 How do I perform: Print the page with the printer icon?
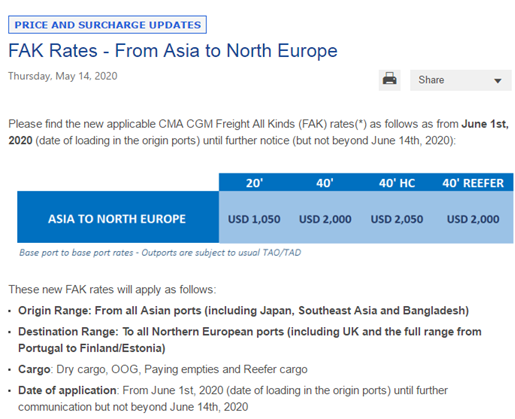389,80
